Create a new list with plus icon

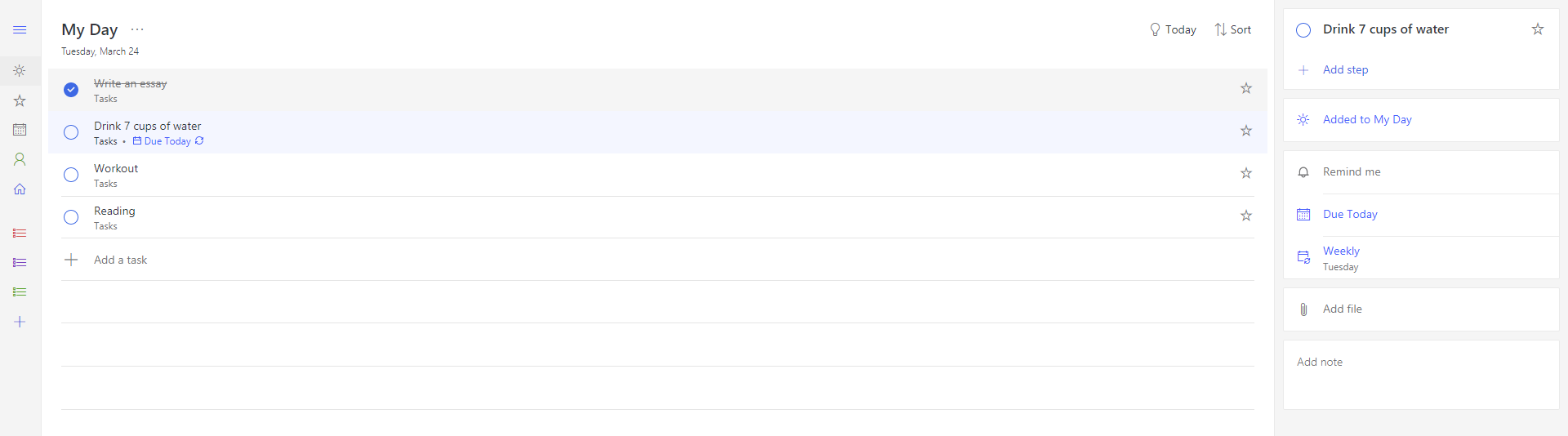(20, 322)
